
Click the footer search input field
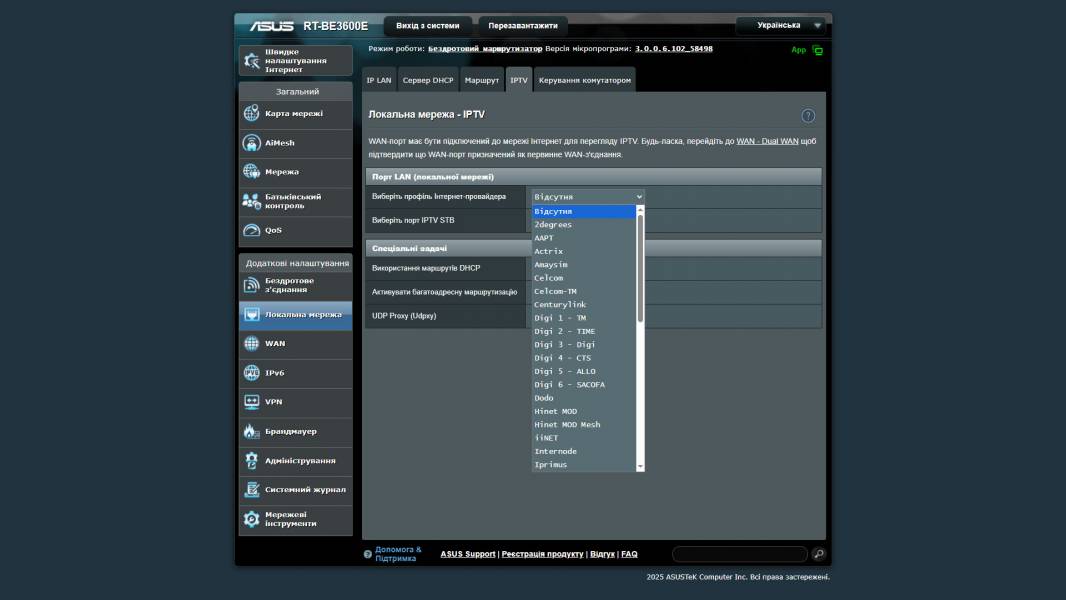(x=740, y=554)
